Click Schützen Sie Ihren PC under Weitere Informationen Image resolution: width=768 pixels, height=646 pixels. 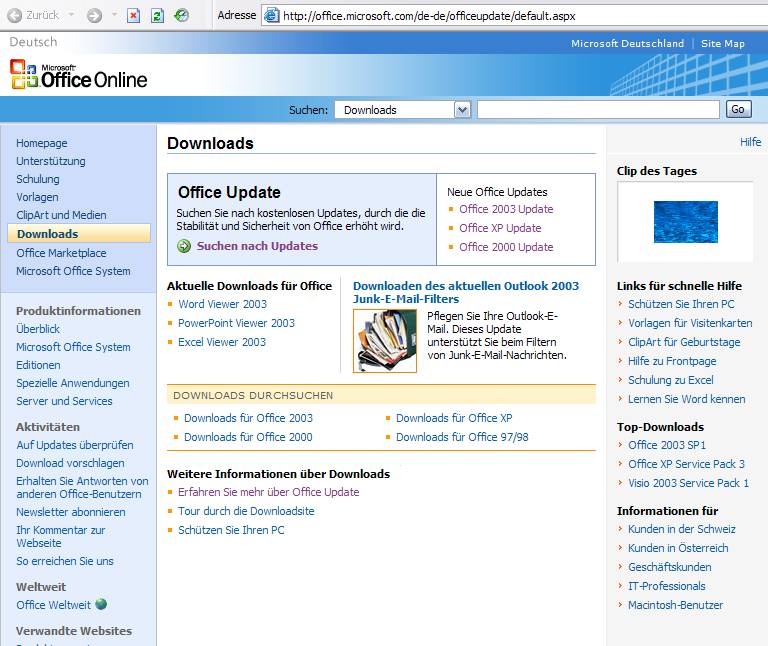231,530
